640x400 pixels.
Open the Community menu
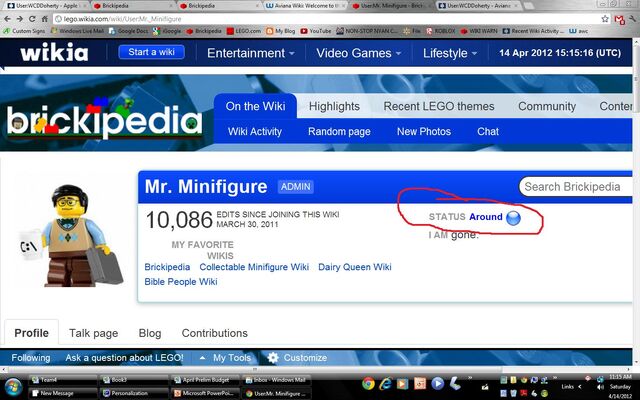click(x=547, y=106)
